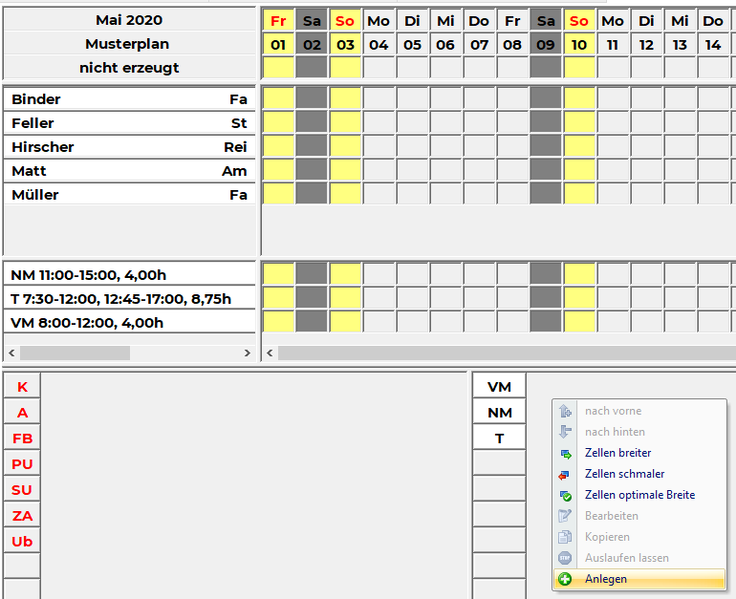Screen dimensions: 736x599
Task: Click the nach vorne arrow icon
Action: [565, 411]
